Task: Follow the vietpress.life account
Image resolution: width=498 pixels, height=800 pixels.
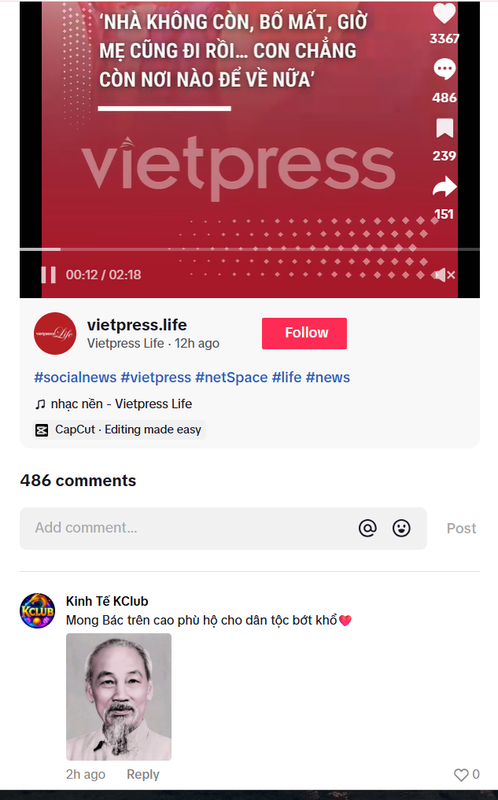Action: (x=304, y=333)
